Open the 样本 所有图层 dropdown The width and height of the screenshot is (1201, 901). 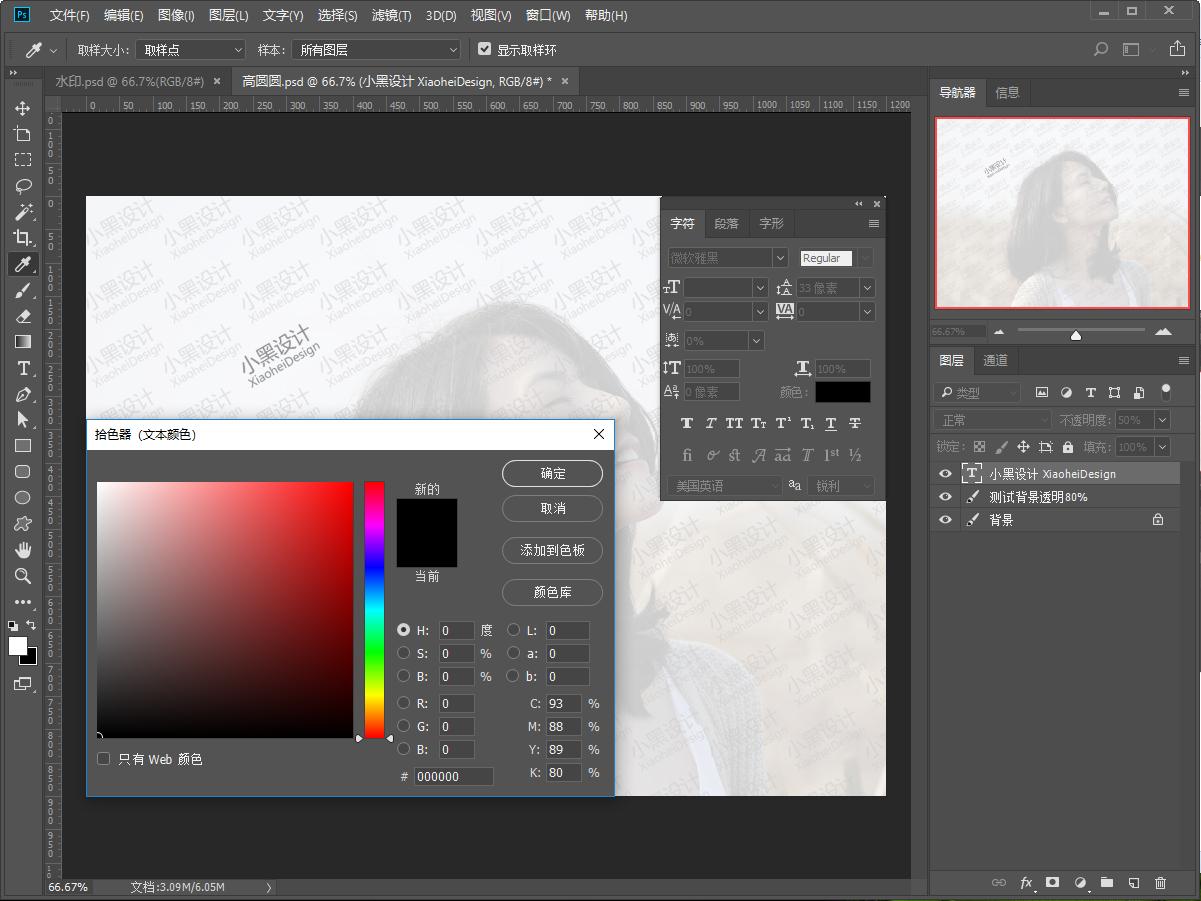(x=377, y=49)
